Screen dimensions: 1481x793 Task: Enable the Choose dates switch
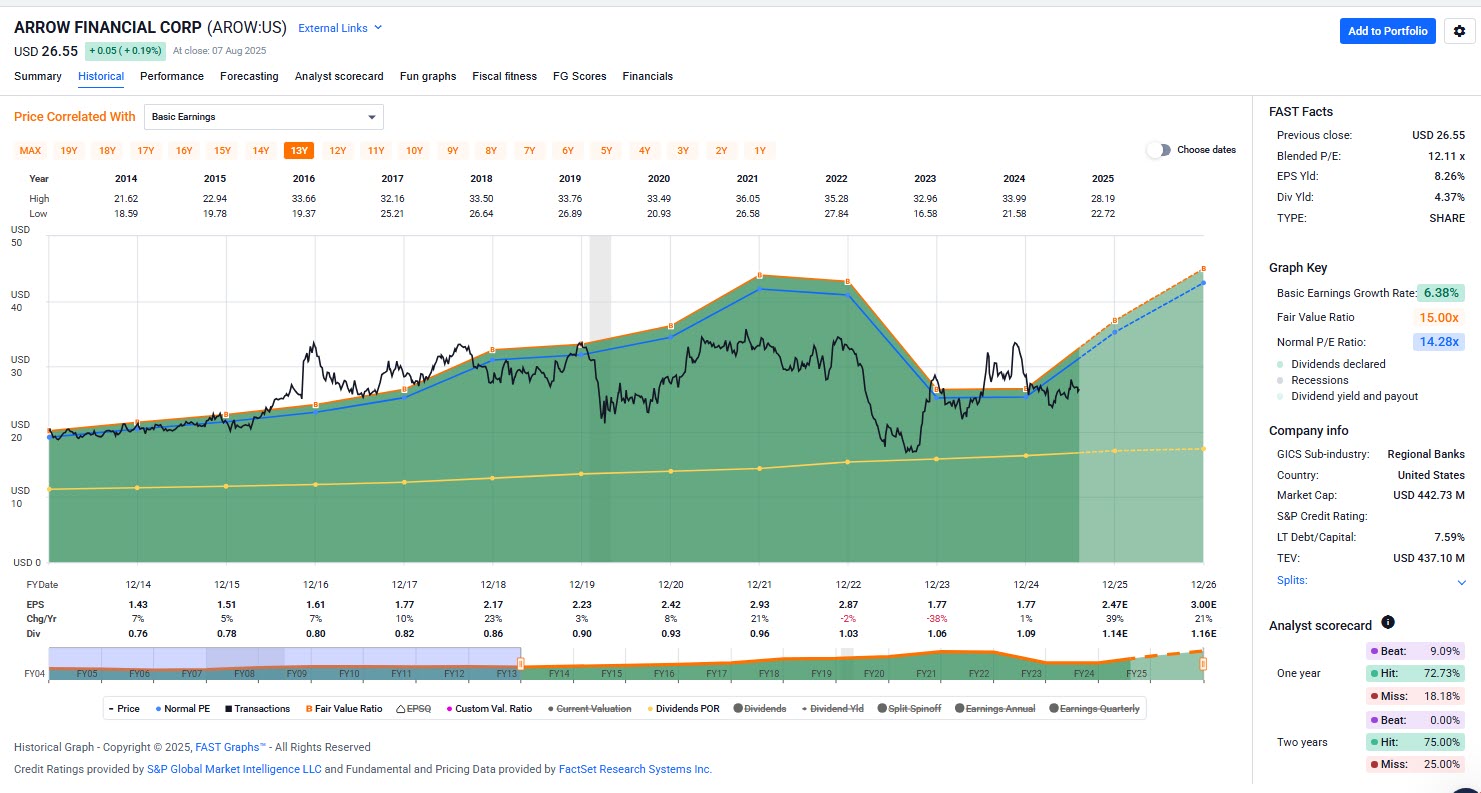(x=1159, y=150)
